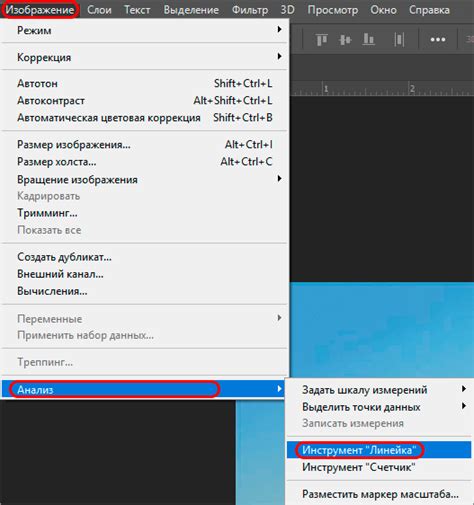Expand the Коррекция submenu
The width and height of the screenshot is (474, 505).
point(144,57)
